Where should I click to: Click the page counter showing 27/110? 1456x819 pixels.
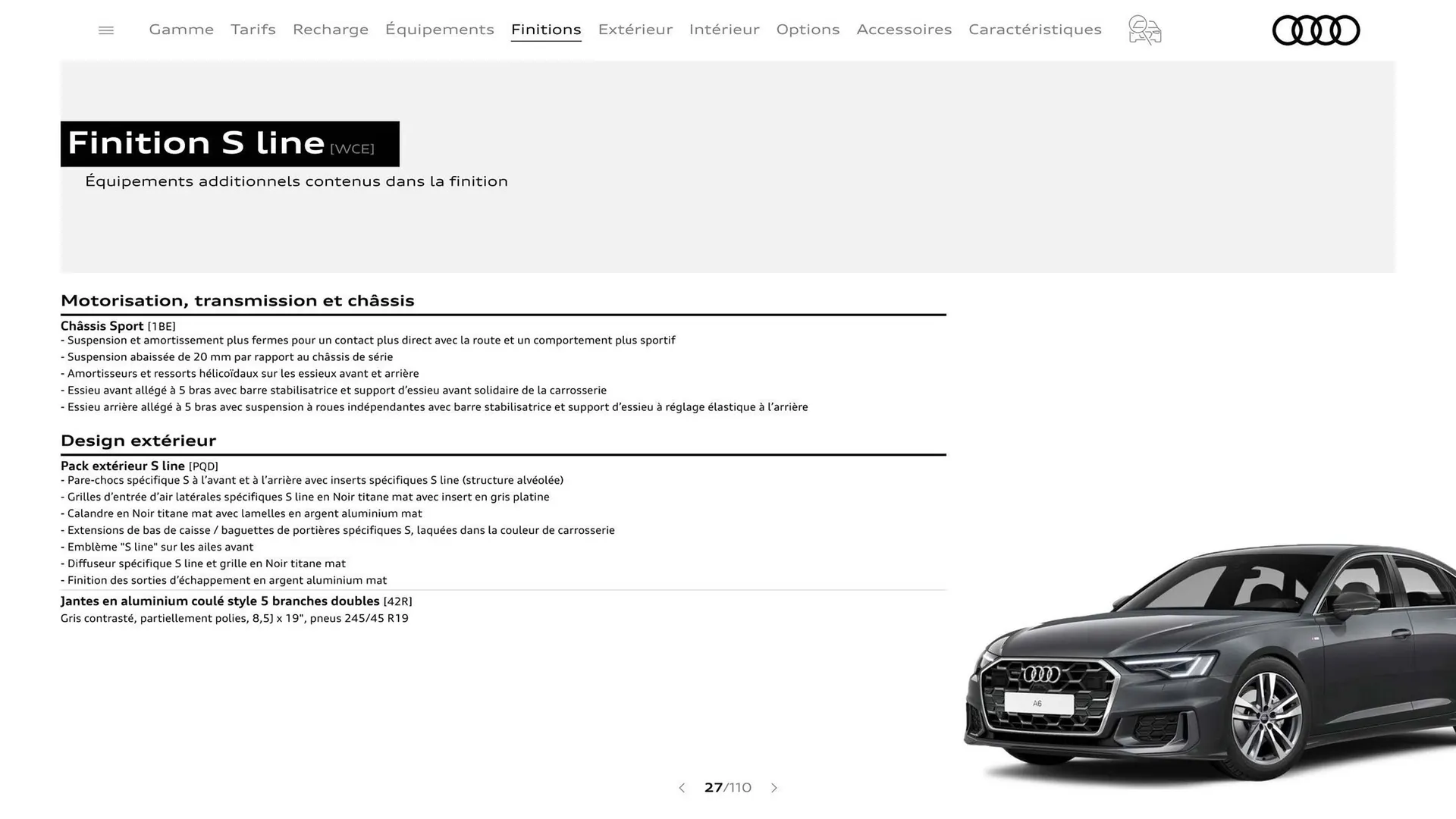tap(727, 788)
